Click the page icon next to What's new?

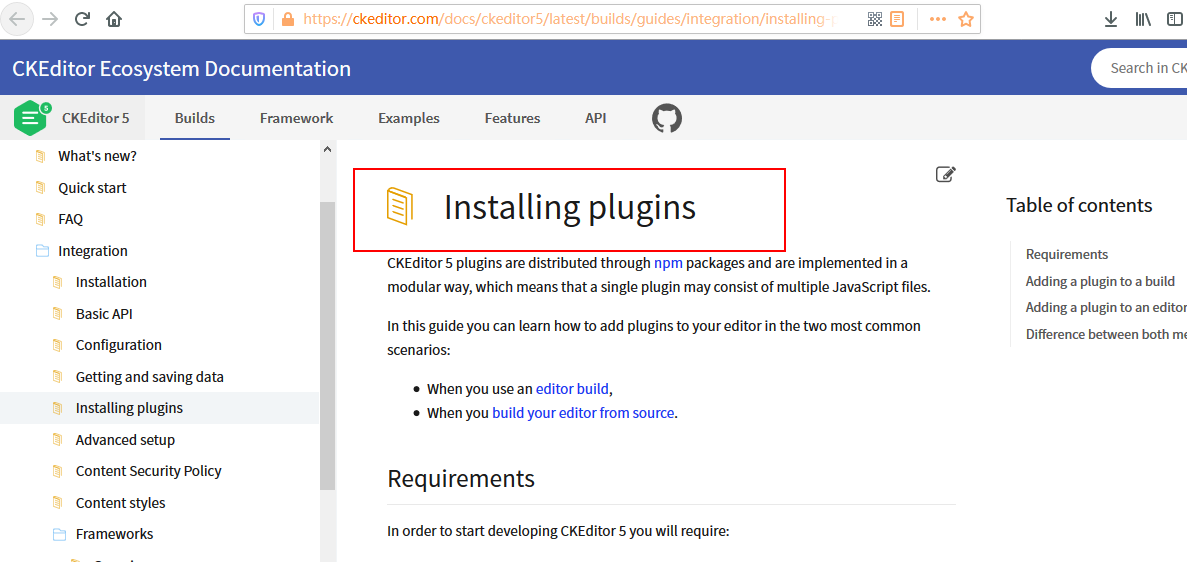[x=40, y=156]
